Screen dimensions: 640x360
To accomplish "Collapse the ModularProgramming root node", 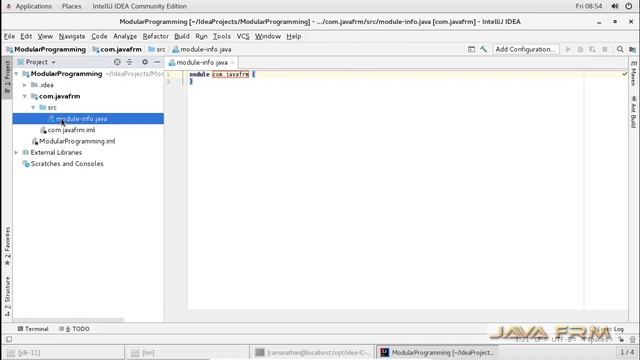I will tap(17, 74).
